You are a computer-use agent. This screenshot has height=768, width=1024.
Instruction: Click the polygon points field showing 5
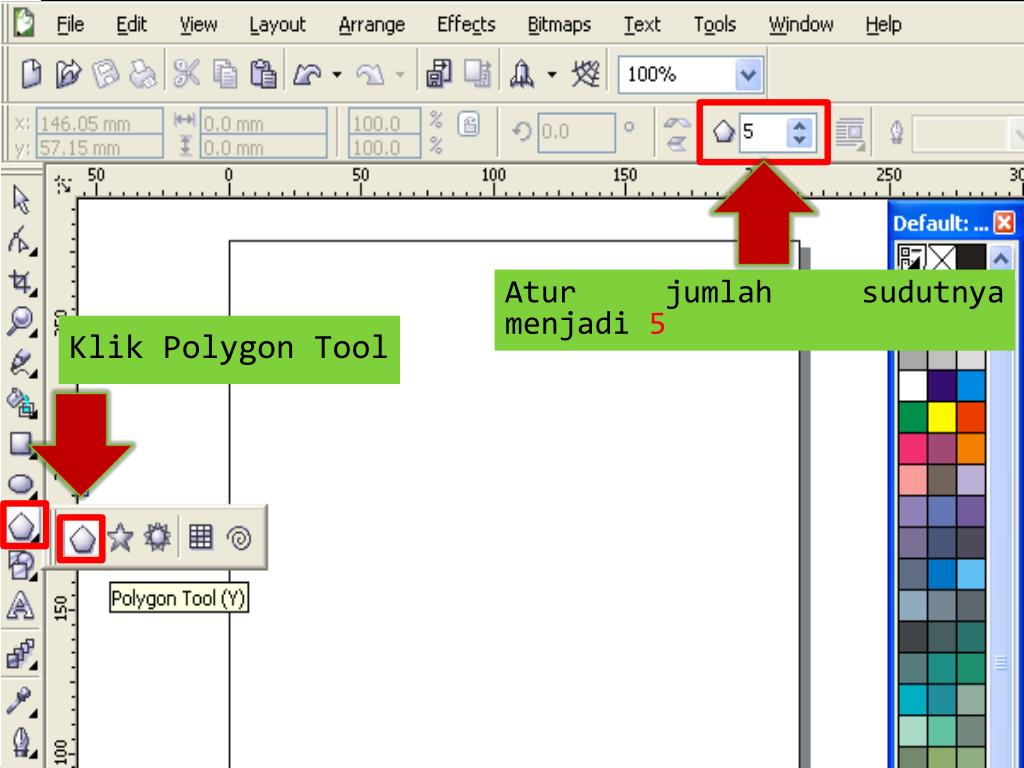pos(763,133)
